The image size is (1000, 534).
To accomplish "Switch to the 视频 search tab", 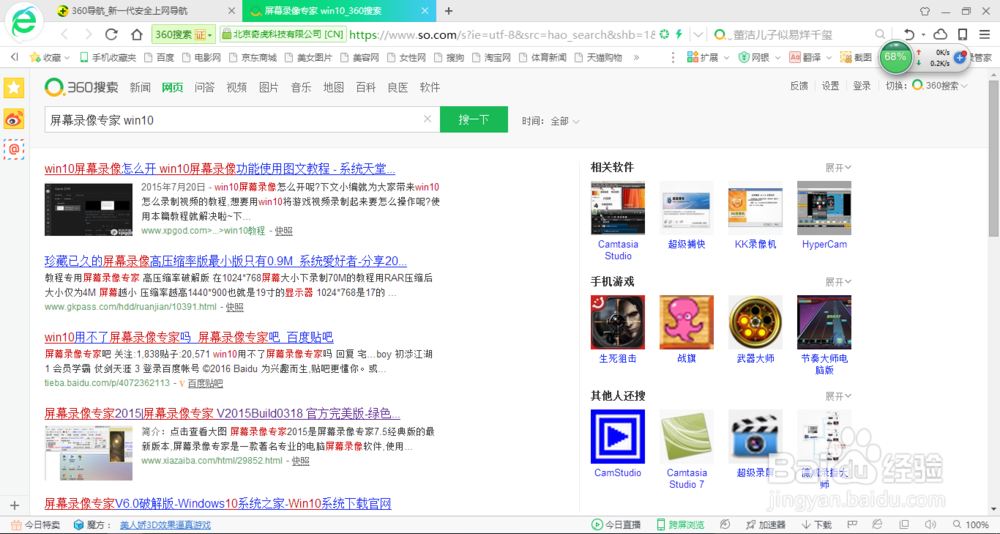I will tap(237, 87).
